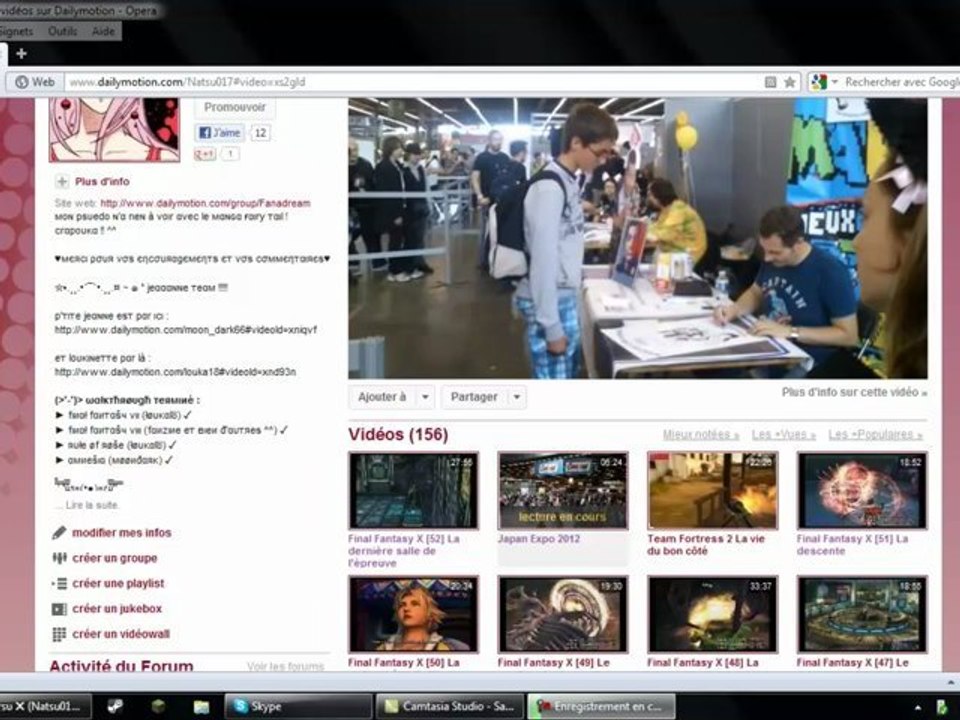Click the Google search engine icon

pos(819,81)
